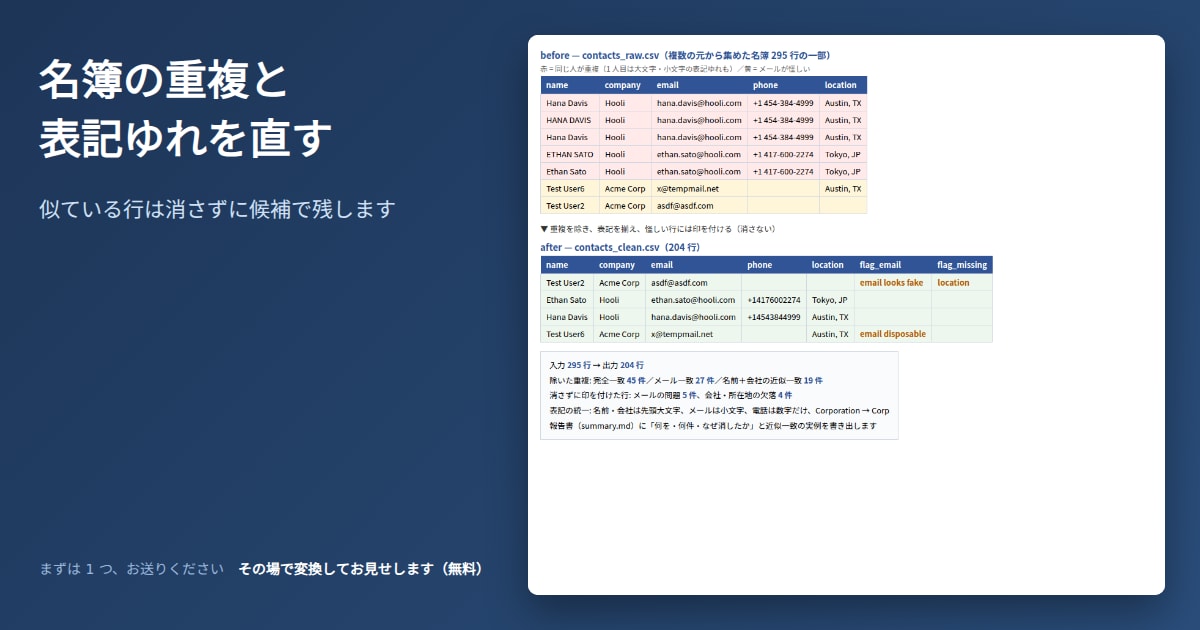Click 'x@tempmail.net' in the after table

click(682, 334)
